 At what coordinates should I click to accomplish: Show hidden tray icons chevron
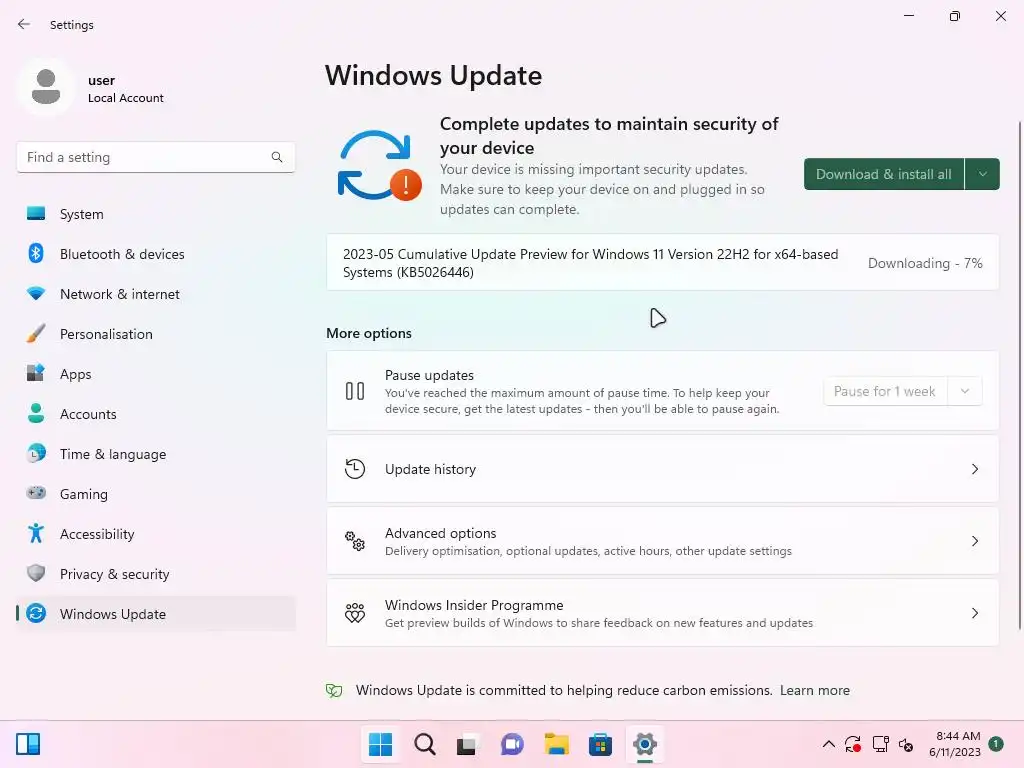(829, 744)
